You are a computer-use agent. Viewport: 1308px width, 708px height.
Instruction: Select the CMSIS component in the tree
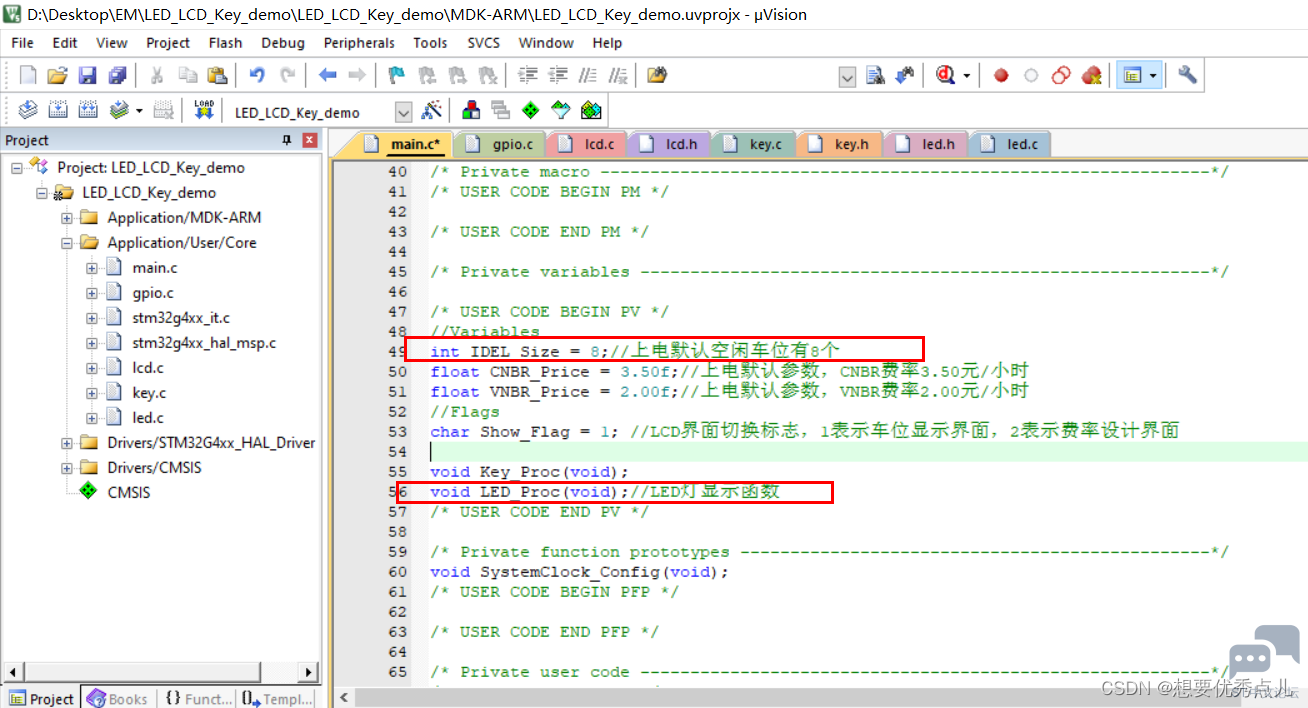point(128,493)
